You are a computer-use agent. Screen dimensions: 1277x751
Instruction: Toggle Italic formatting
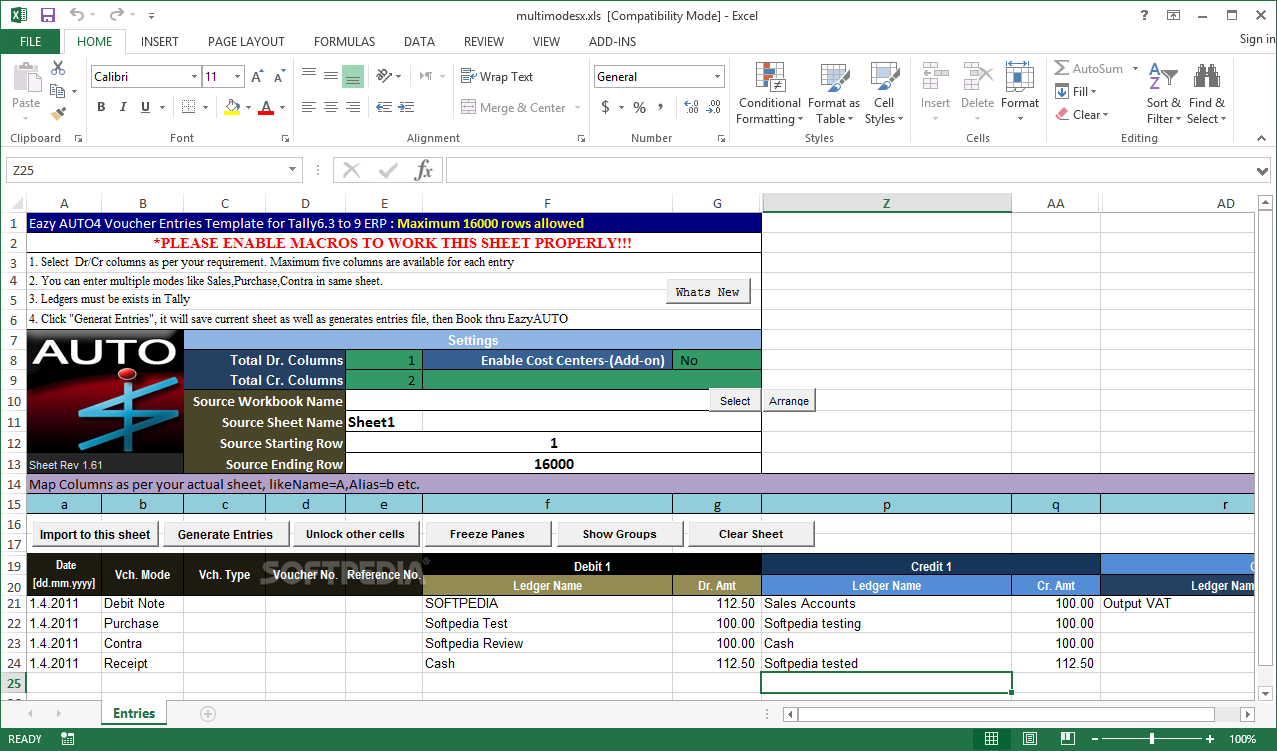pyautogui.click(x=123, y=107)
